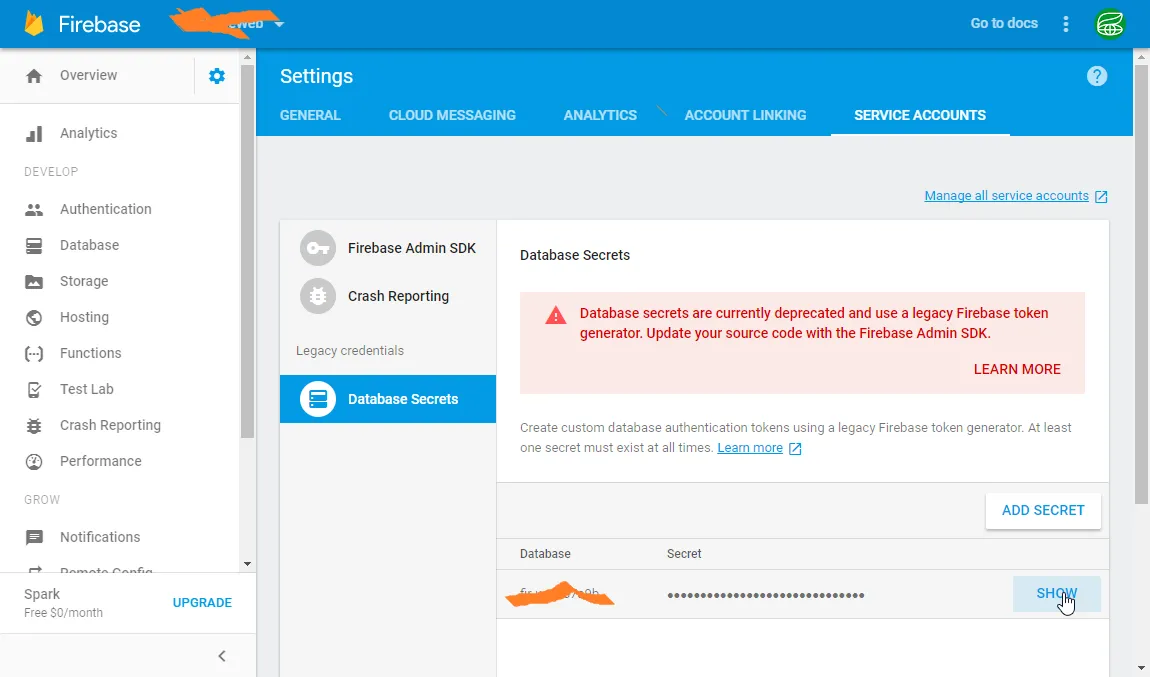This screenshot has height=677, width=1150.
Task: Click the sidebar scroll down arrow
Action: click(247, 564)
